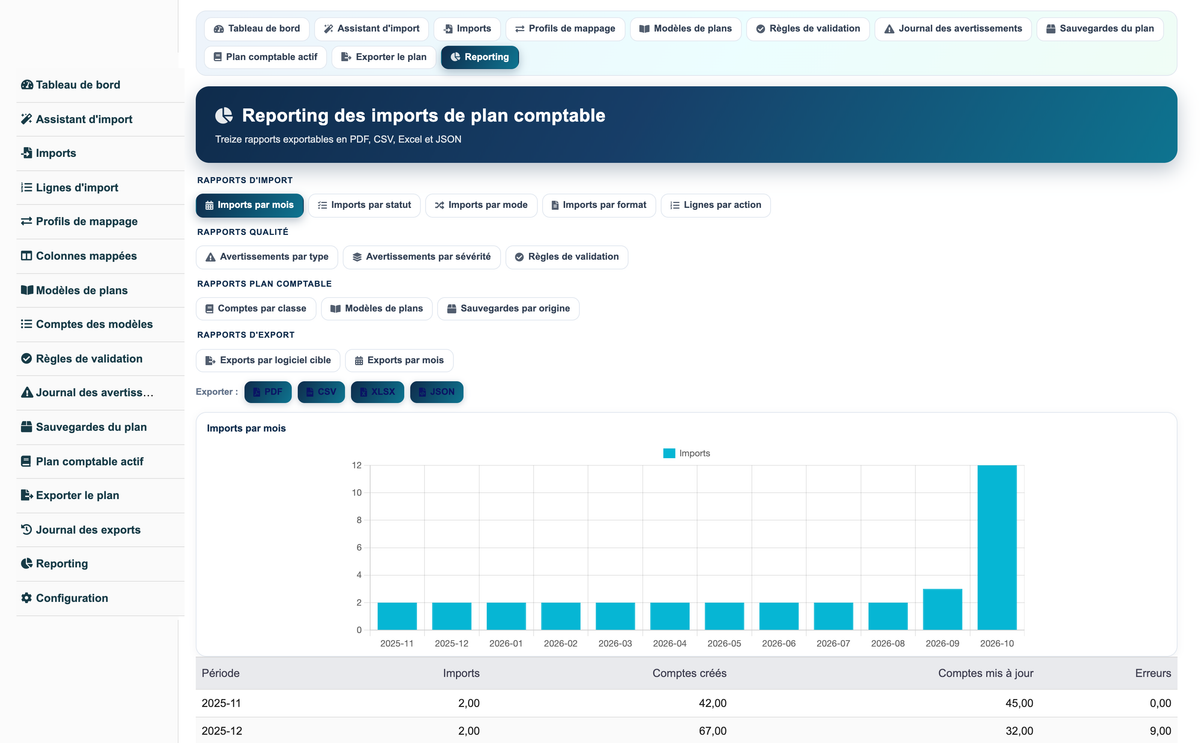The height and width of the screenshot is (743, 1200).
Task: Click the 2026-10 chart bar
Action: [x=997, y=547]
